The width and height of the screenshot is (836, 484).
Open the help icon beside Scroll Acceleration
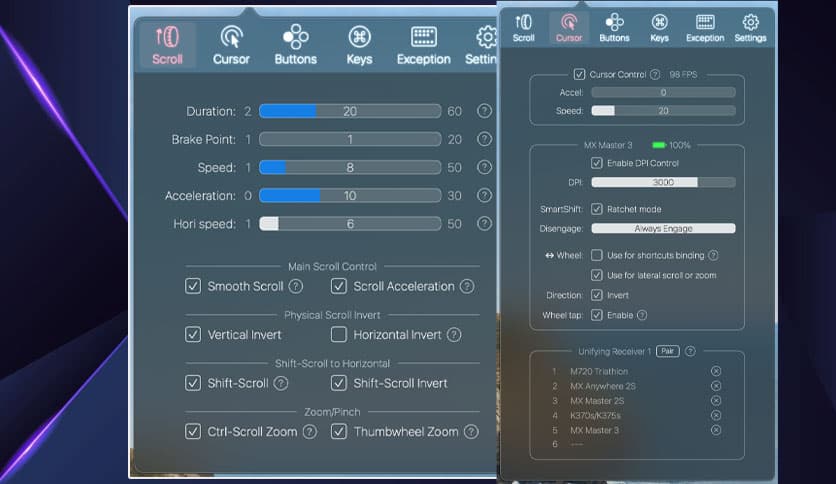tap(467, 286)
